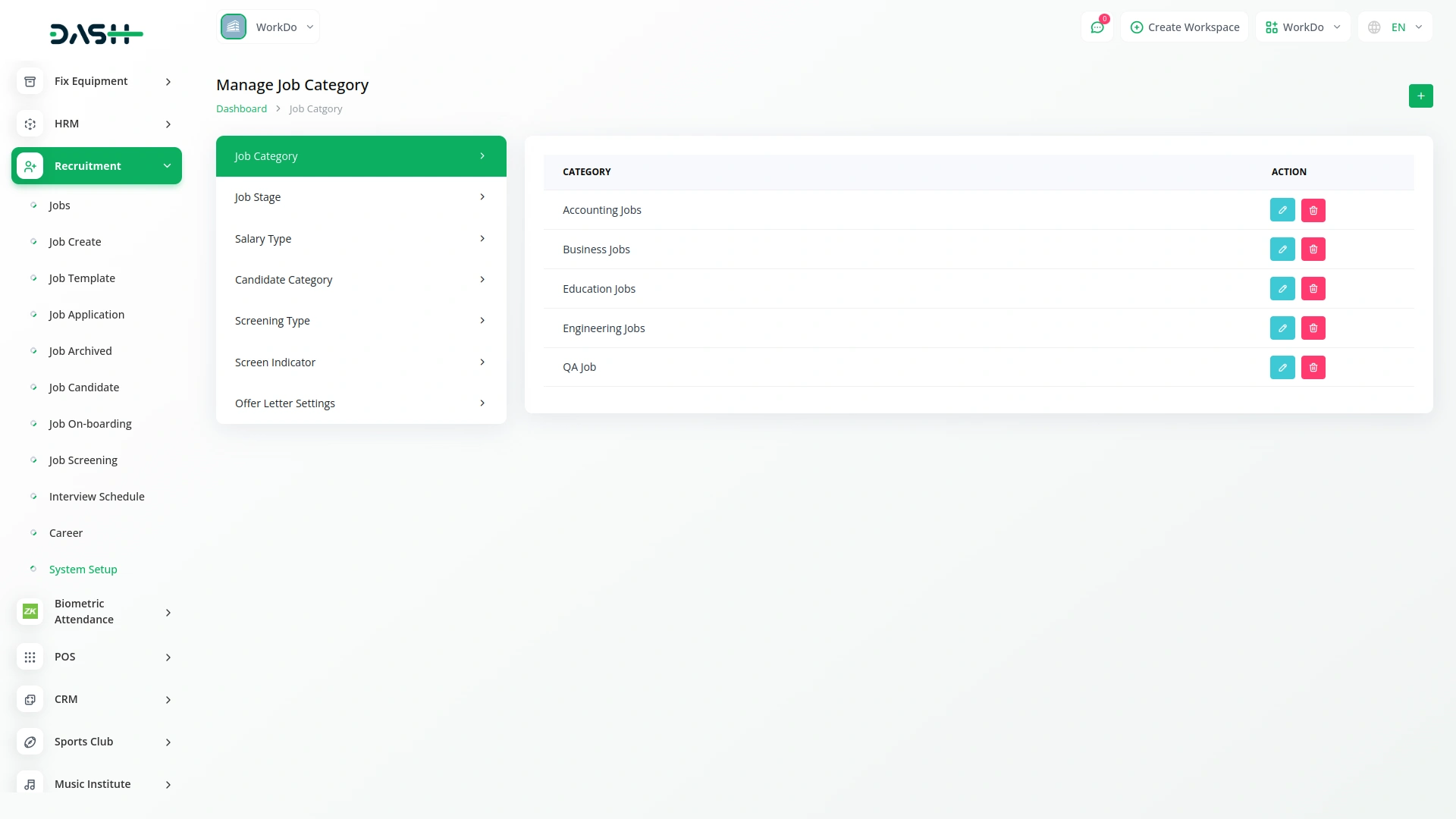
Task: Click the Sports Club icon
Action: point(30,742)
